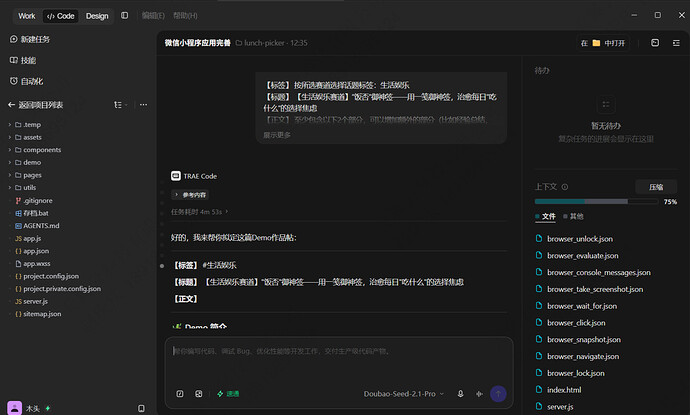Click browser_take_screenshot.json in context files
Viewport: 690px width, 415px height.
[595, 289]
